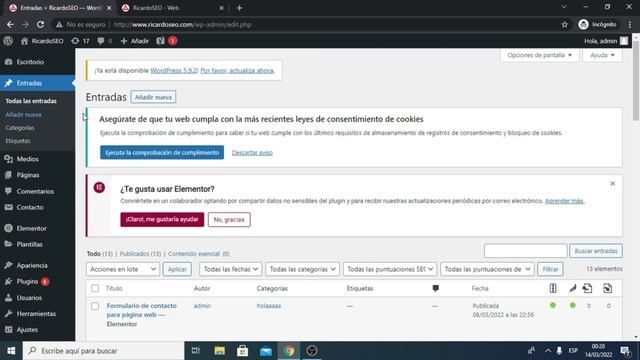The height and width of the screenshot is (360, 640).
Task: Click Todas las entradas submenu item
Action: point(31,101)
